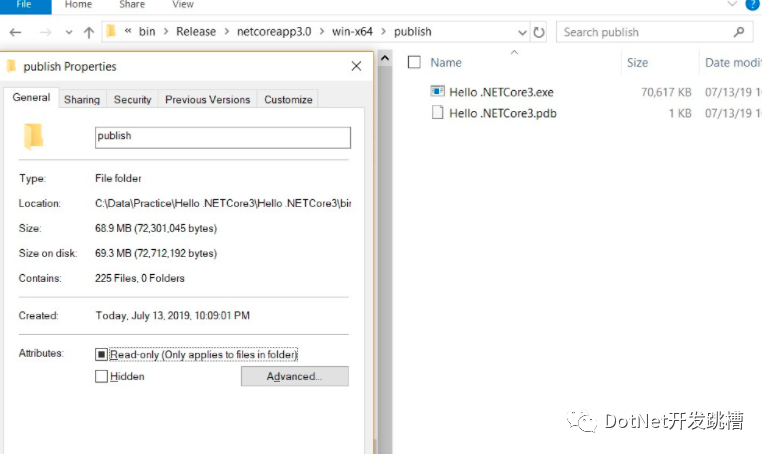
Task: Select win-x64 in the breadcrumb path
Action: point(354,32)
